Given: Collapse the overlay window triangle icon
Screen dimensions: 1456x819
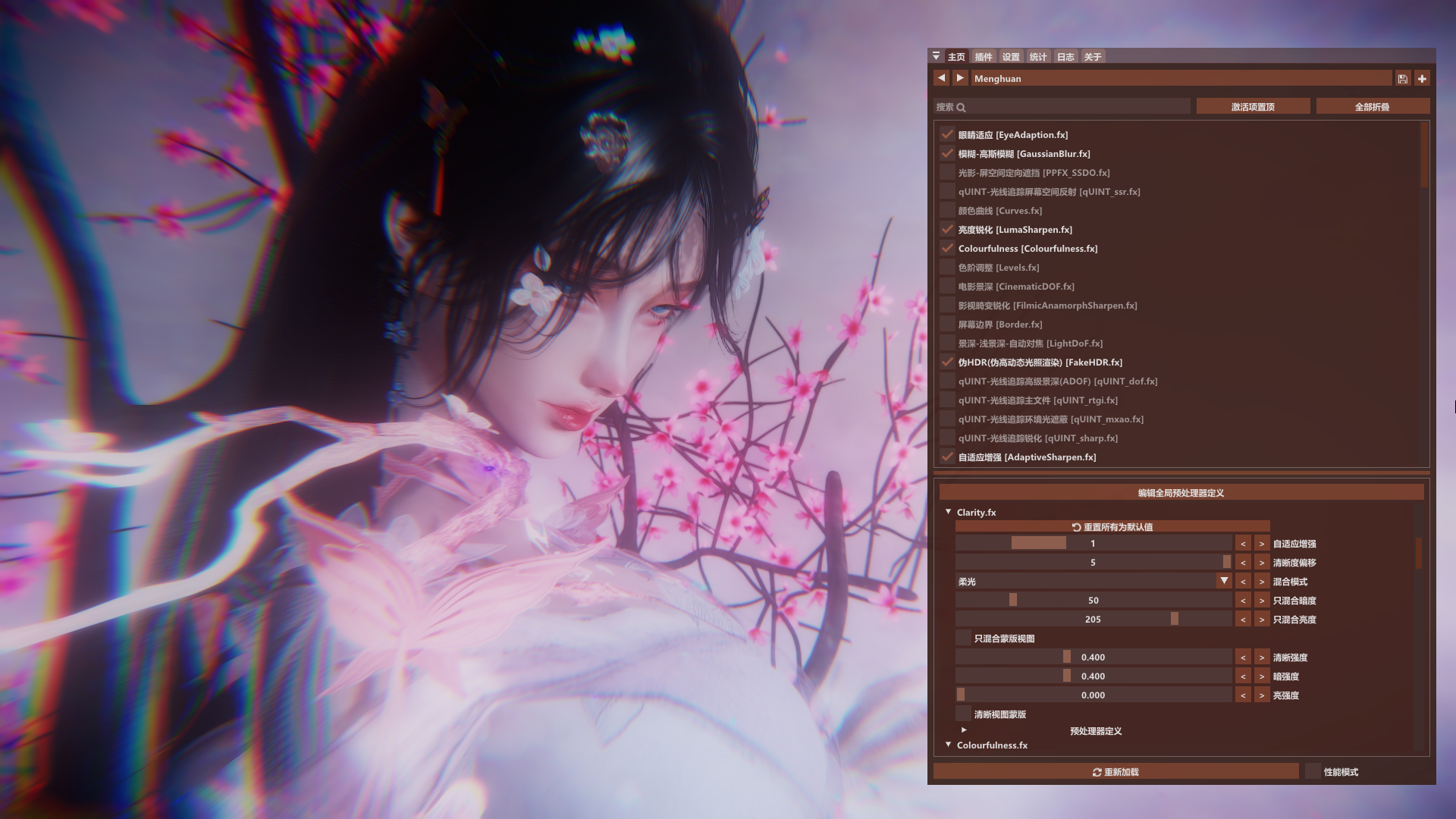Looking at the screenshot, I should 937,56.
